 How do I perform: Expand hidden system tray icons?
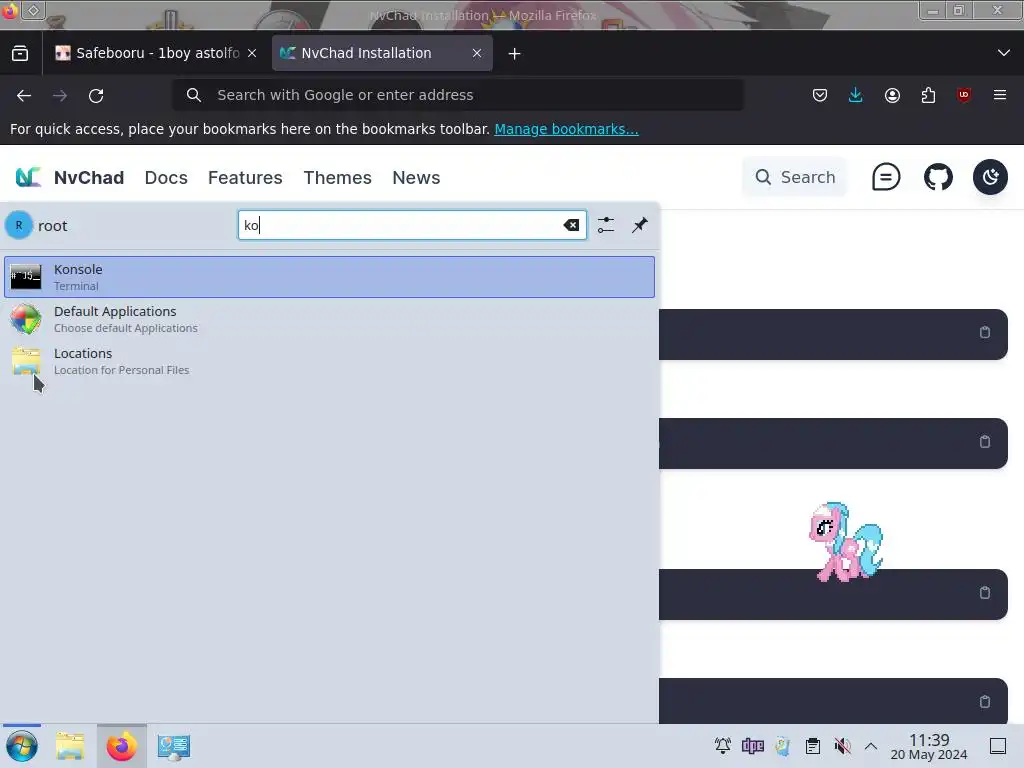point(871,745)
